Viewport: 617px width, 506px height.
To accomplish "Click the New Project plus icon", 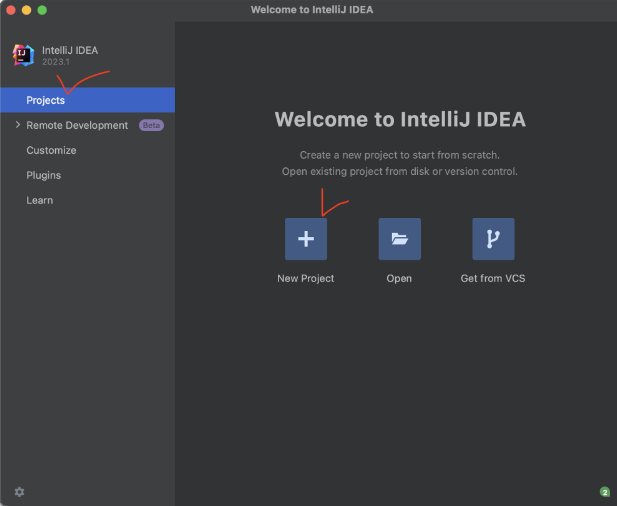I will (306, 239).
